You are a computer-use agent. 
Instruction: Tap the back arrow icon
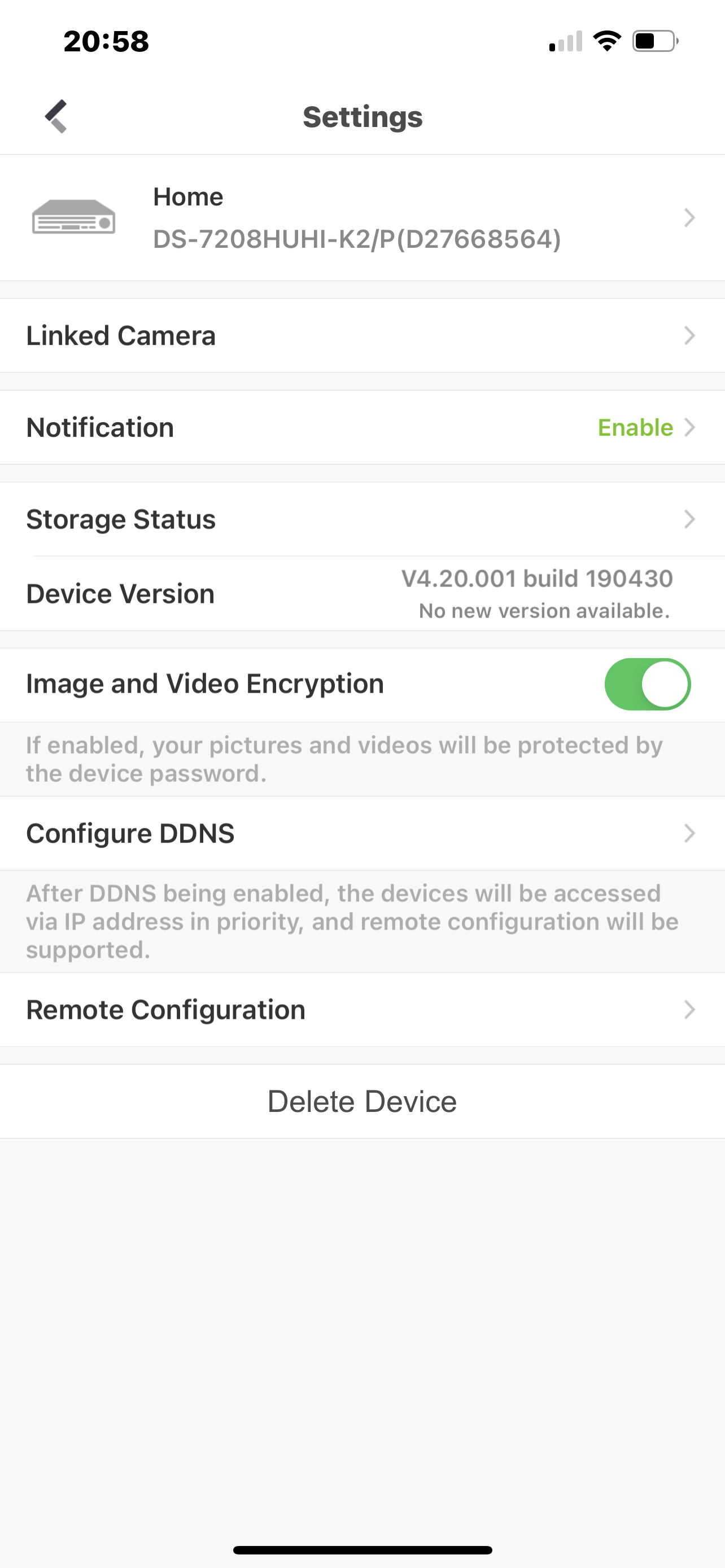[x=56, y=116]
